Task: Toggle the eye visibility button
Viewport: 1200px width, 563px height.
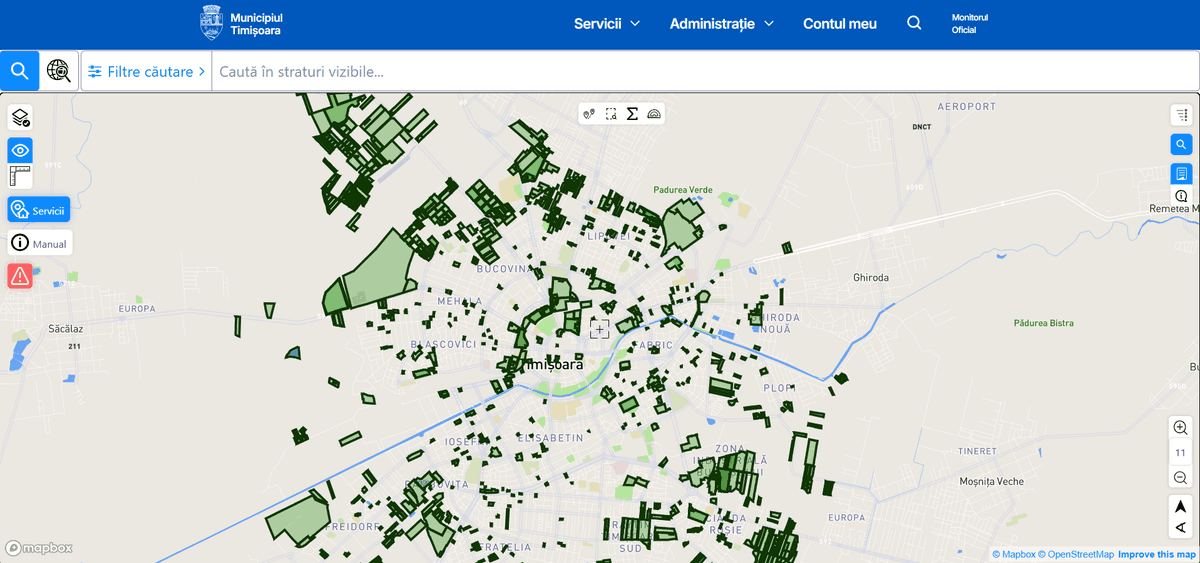Action: (21, 150)
